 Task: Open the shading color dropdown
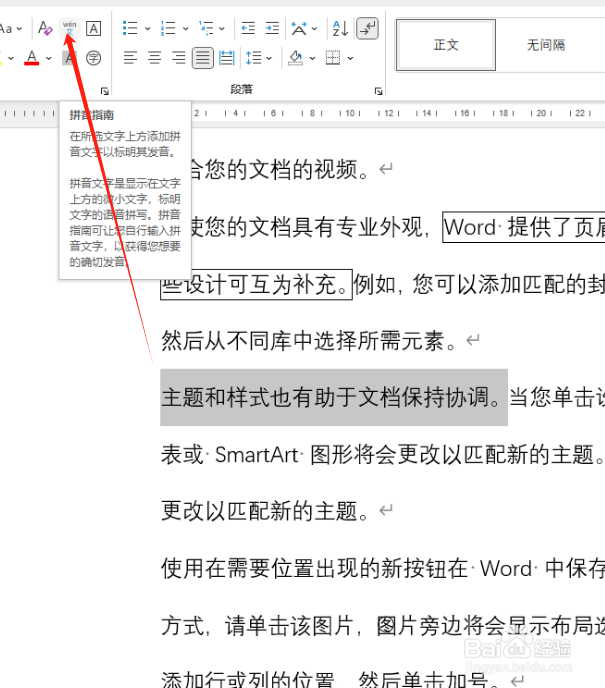coord(312,58)
